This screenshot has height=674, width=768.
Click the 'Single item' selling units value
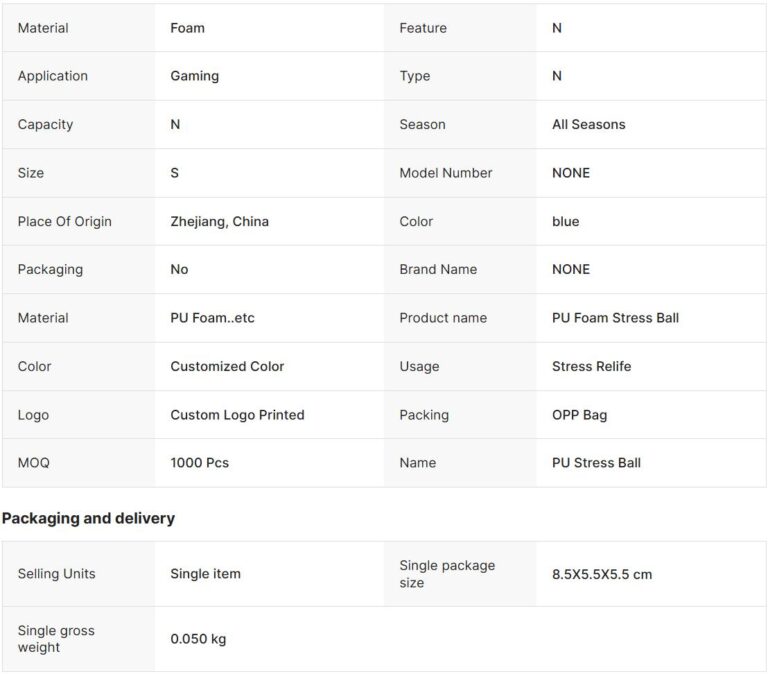click(x=205, y=574)
